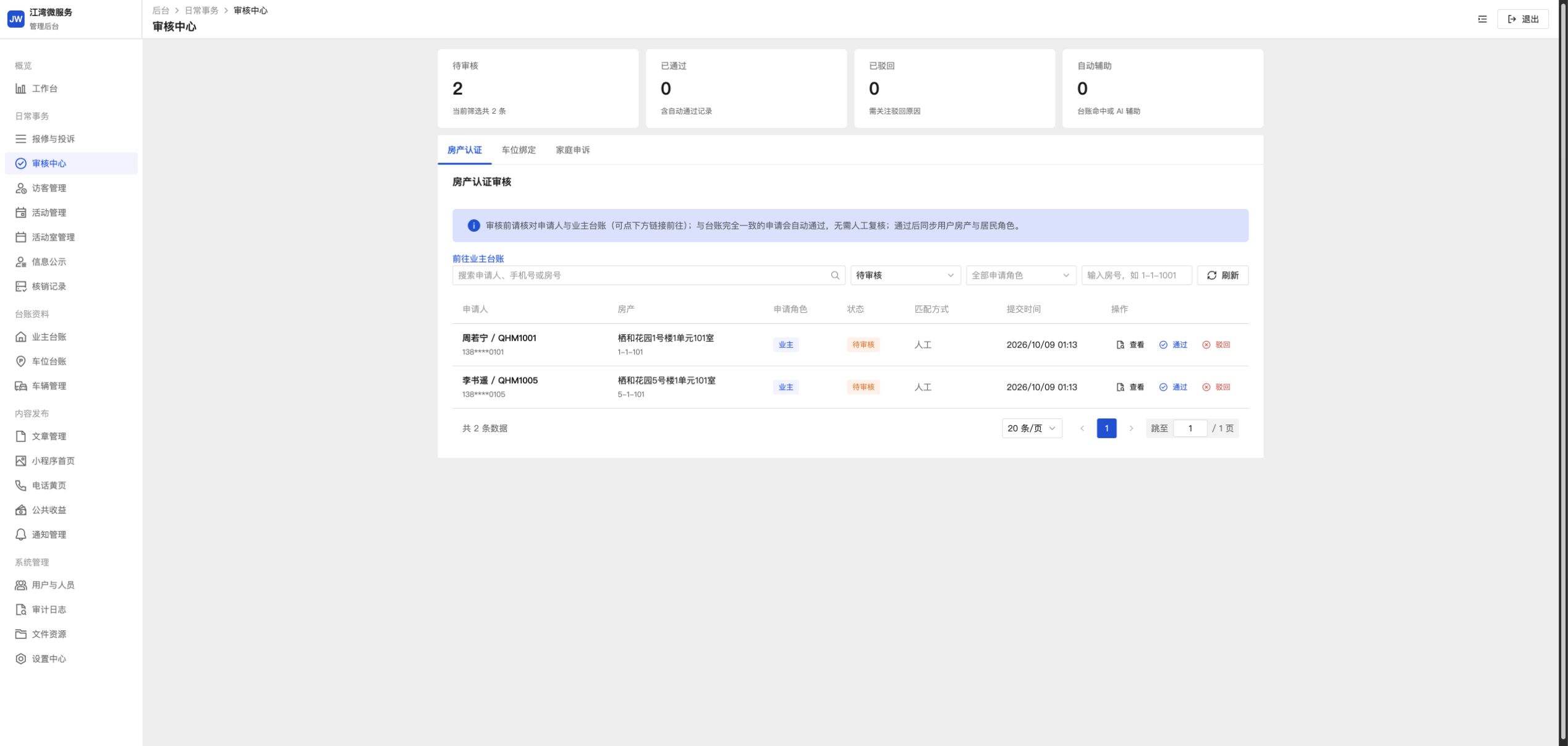Click the search magnifier icon in search box
Screen dimensions: 1568x746
pos(835,276)
